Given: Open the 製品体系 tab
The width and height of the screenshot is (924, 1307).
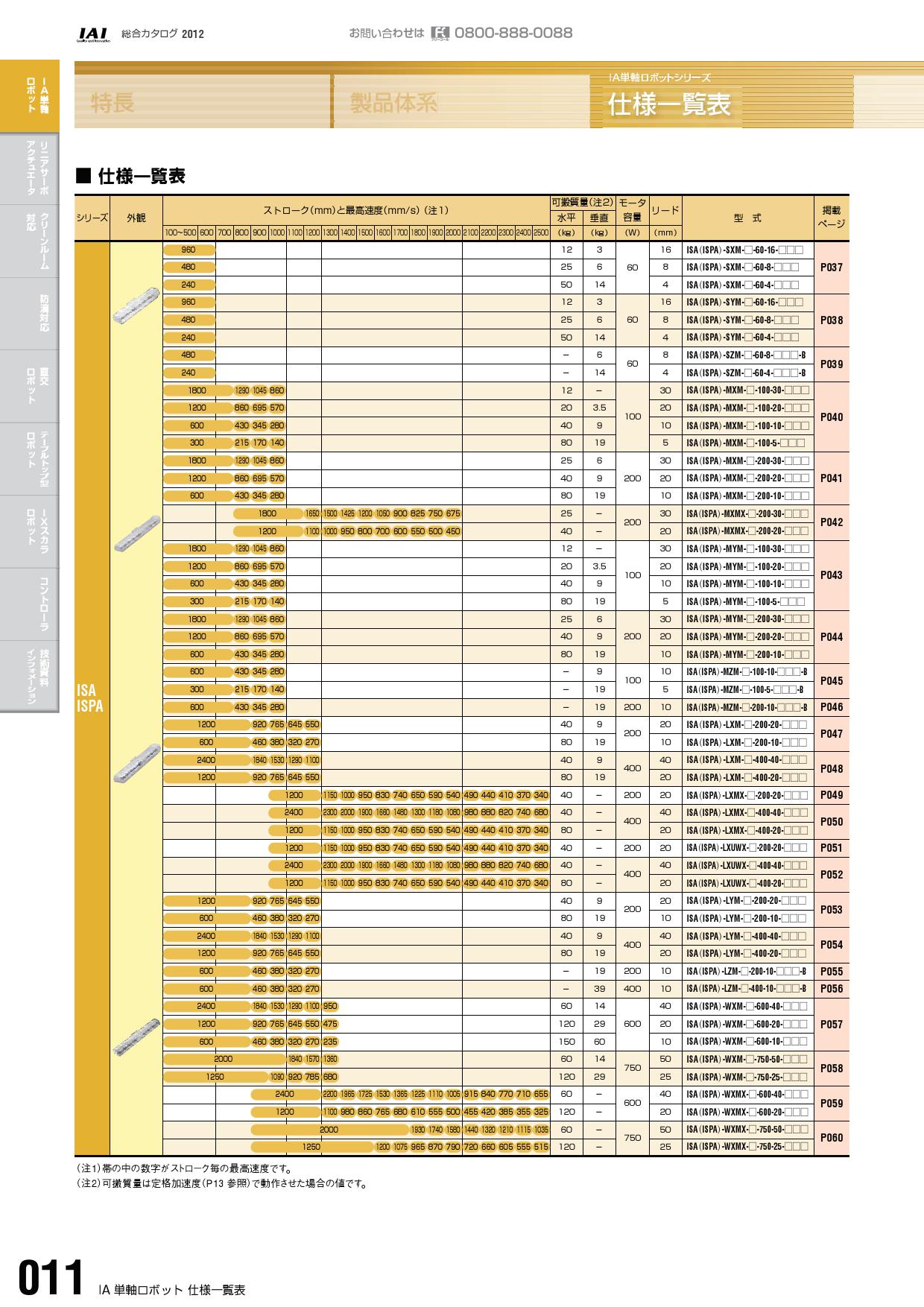Looking at the screenshot, I should pos(394,103).
